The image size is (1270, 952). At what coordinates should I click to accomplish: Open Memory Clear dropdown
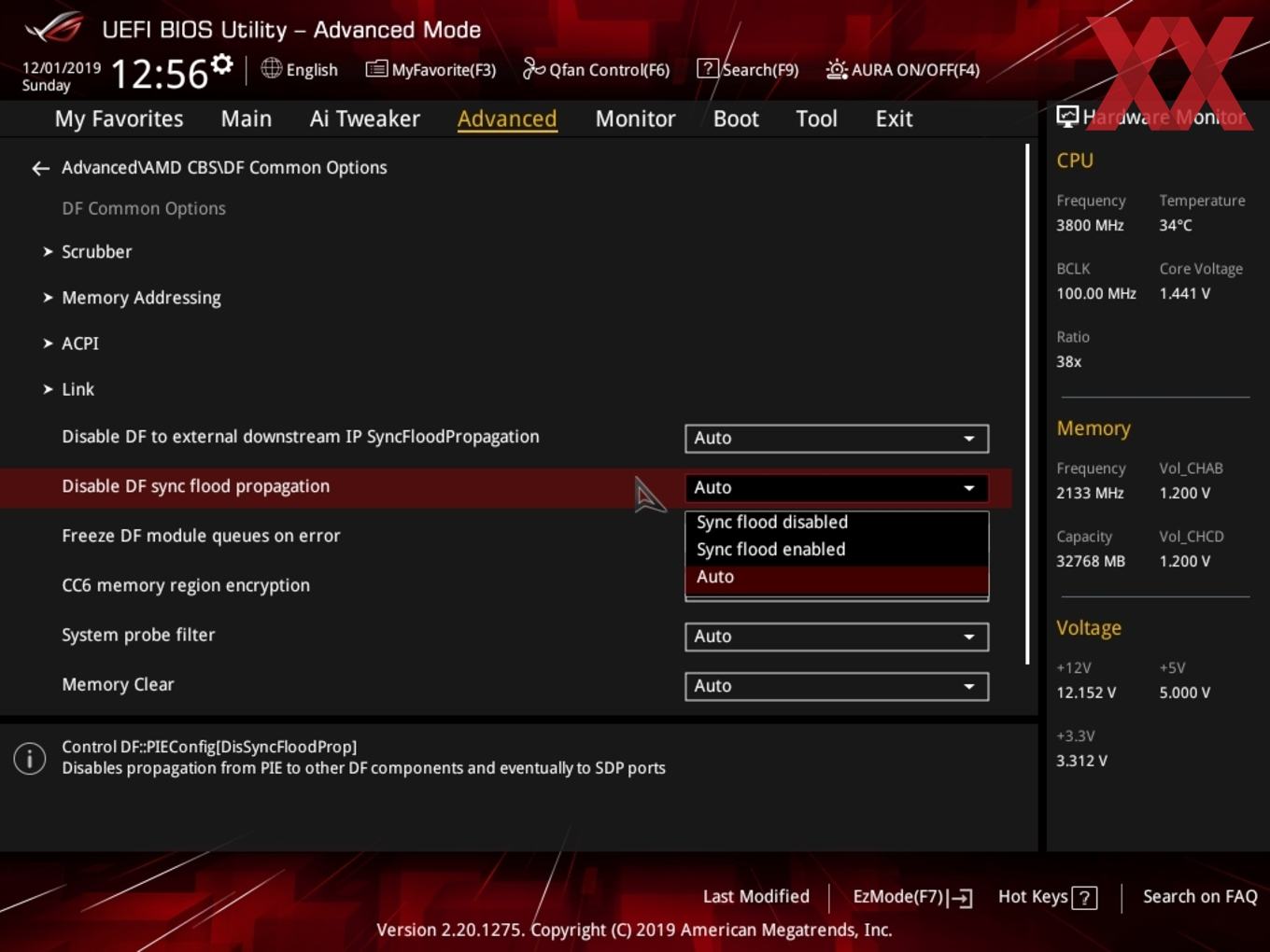tap(837, 686)
